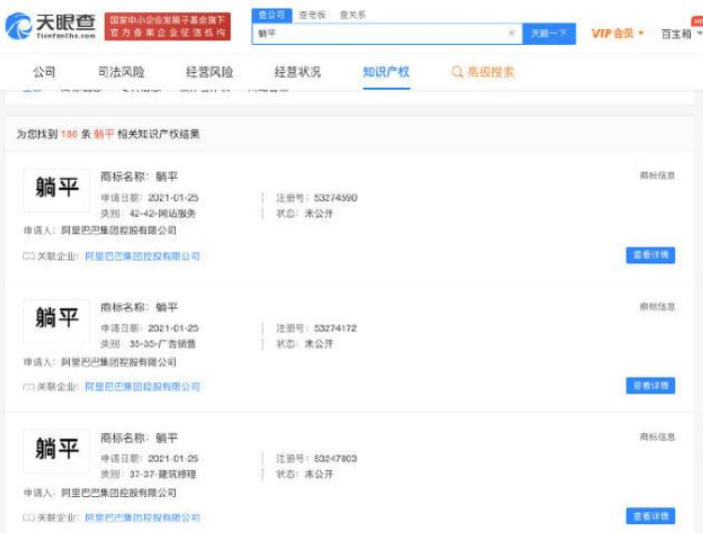Screen dimensions: 703x533
Task: Click registration number 53274172
Action: [335, 328]
